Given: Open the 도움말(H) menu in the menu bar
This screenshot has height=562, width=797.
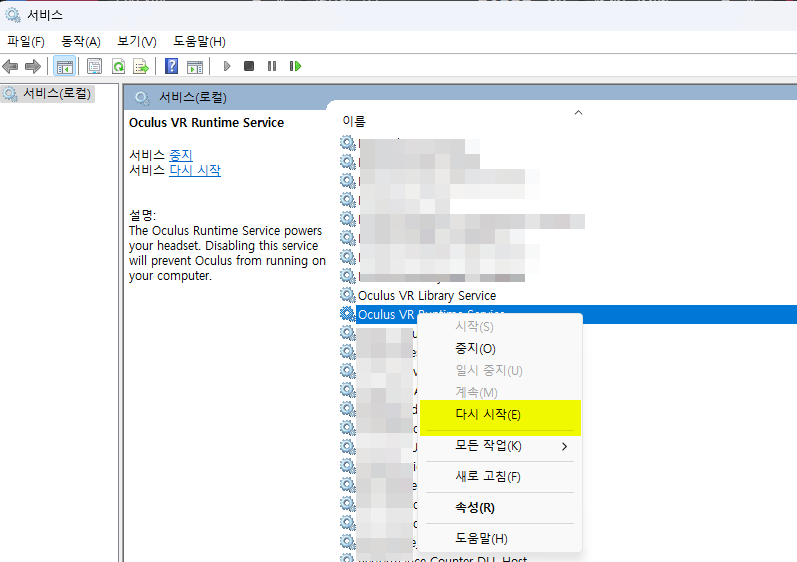Looking at the screenshot, I should (199, 42).
